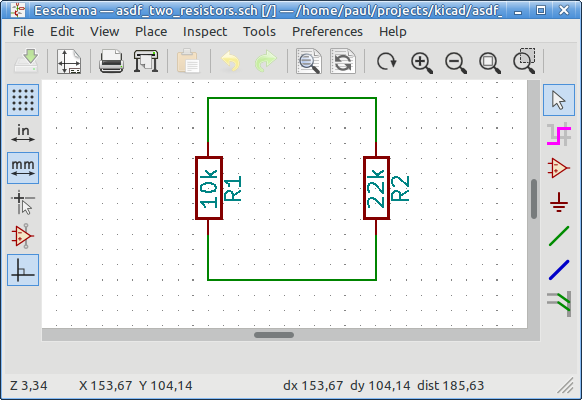Open the Preferences menu
582x400 pixels.
[x=327, y=32]
